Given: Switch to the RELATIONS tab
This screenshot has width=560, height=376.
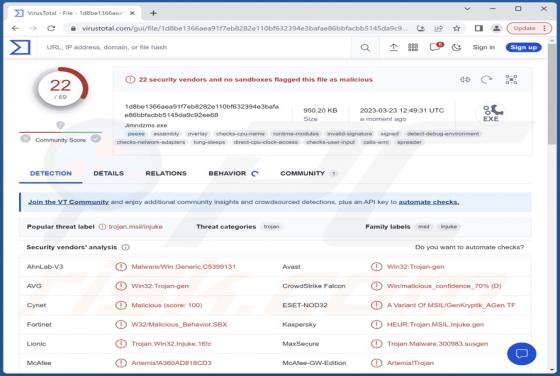Looking at the screenshot, I should 166,173.
